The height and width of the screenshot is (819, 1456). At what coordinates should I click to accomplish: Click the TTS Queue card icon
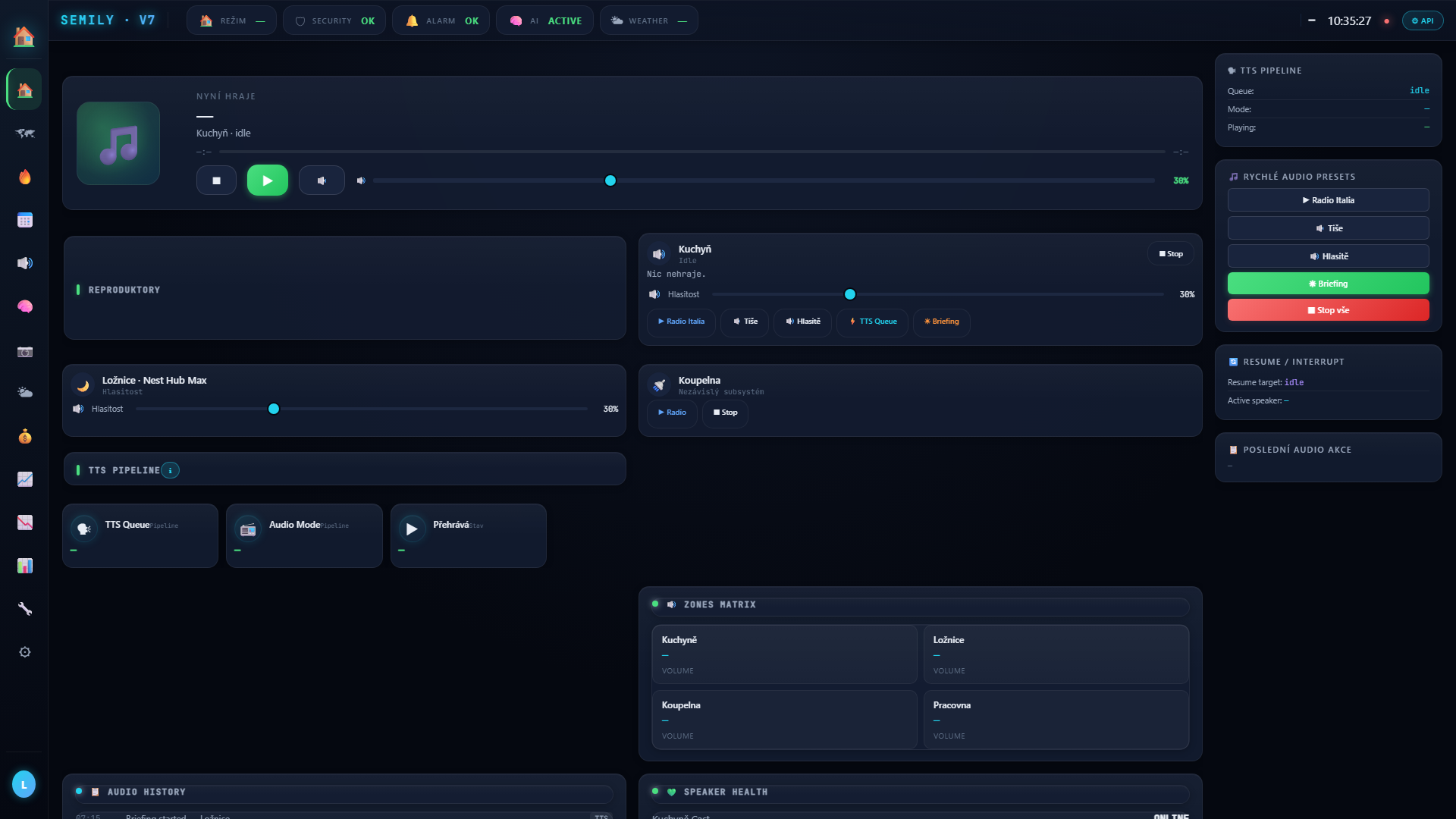coord(83,529)
